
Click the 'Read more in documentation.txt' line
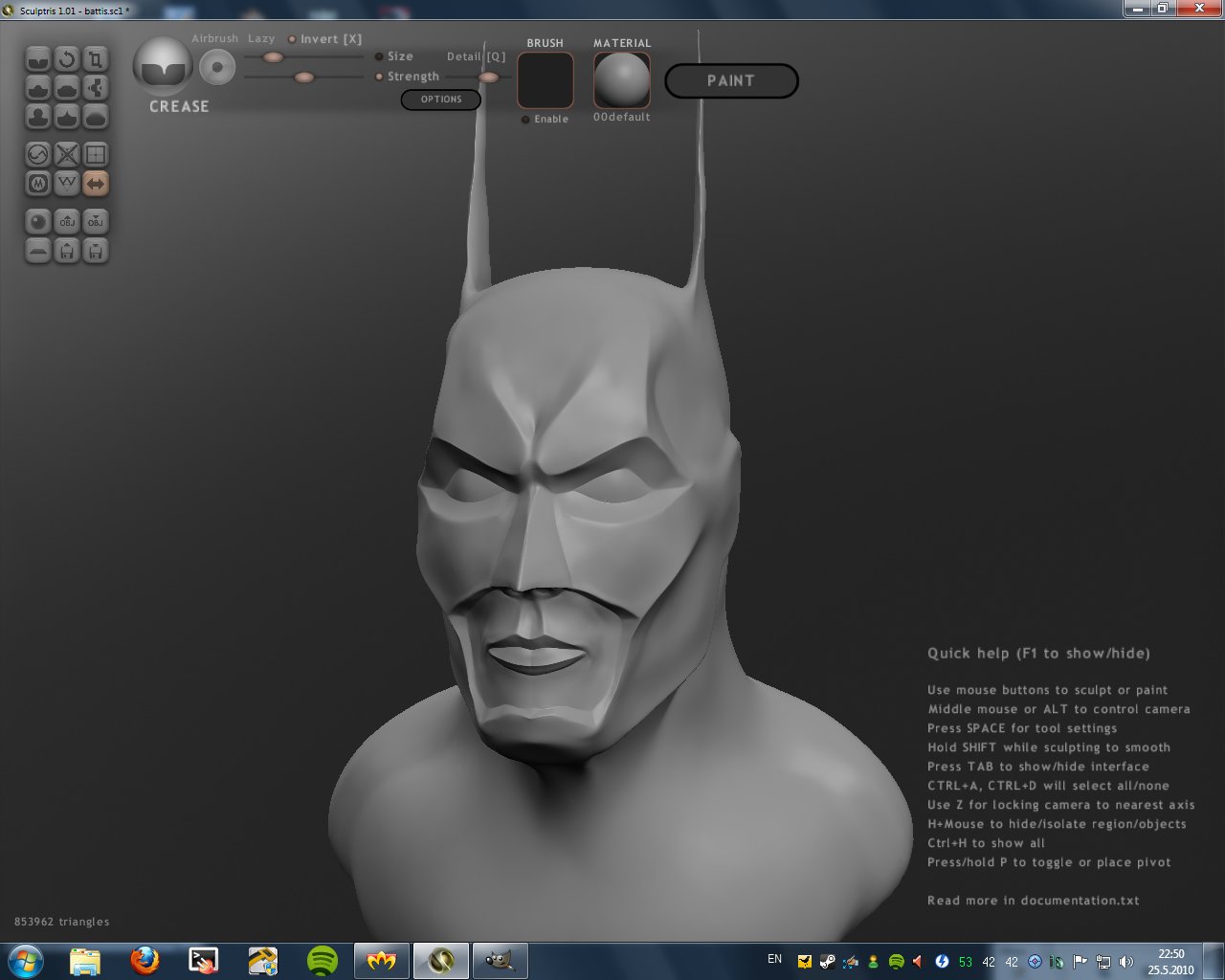(x=1034, y=901)
